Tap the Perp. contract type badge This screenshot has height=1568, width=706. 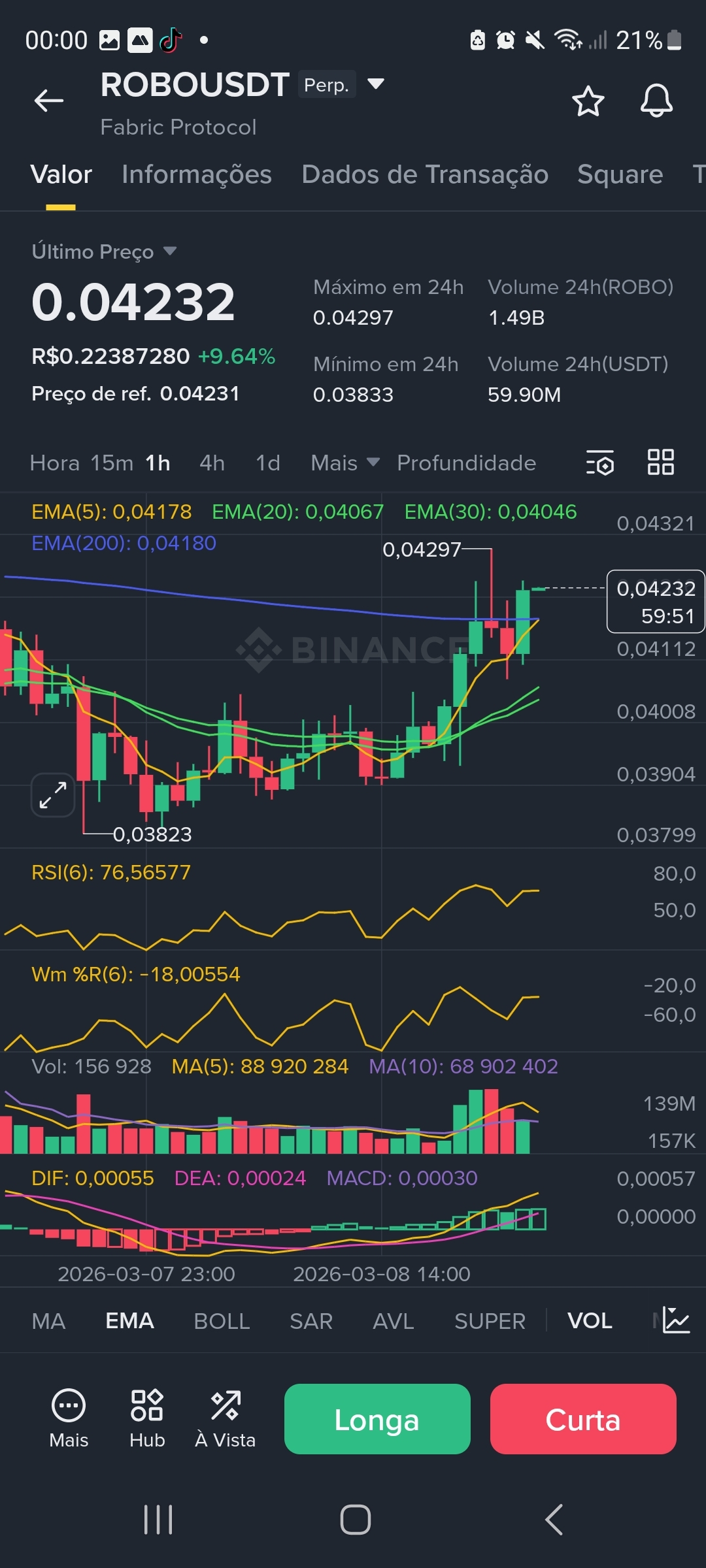(x=327, y=84)
